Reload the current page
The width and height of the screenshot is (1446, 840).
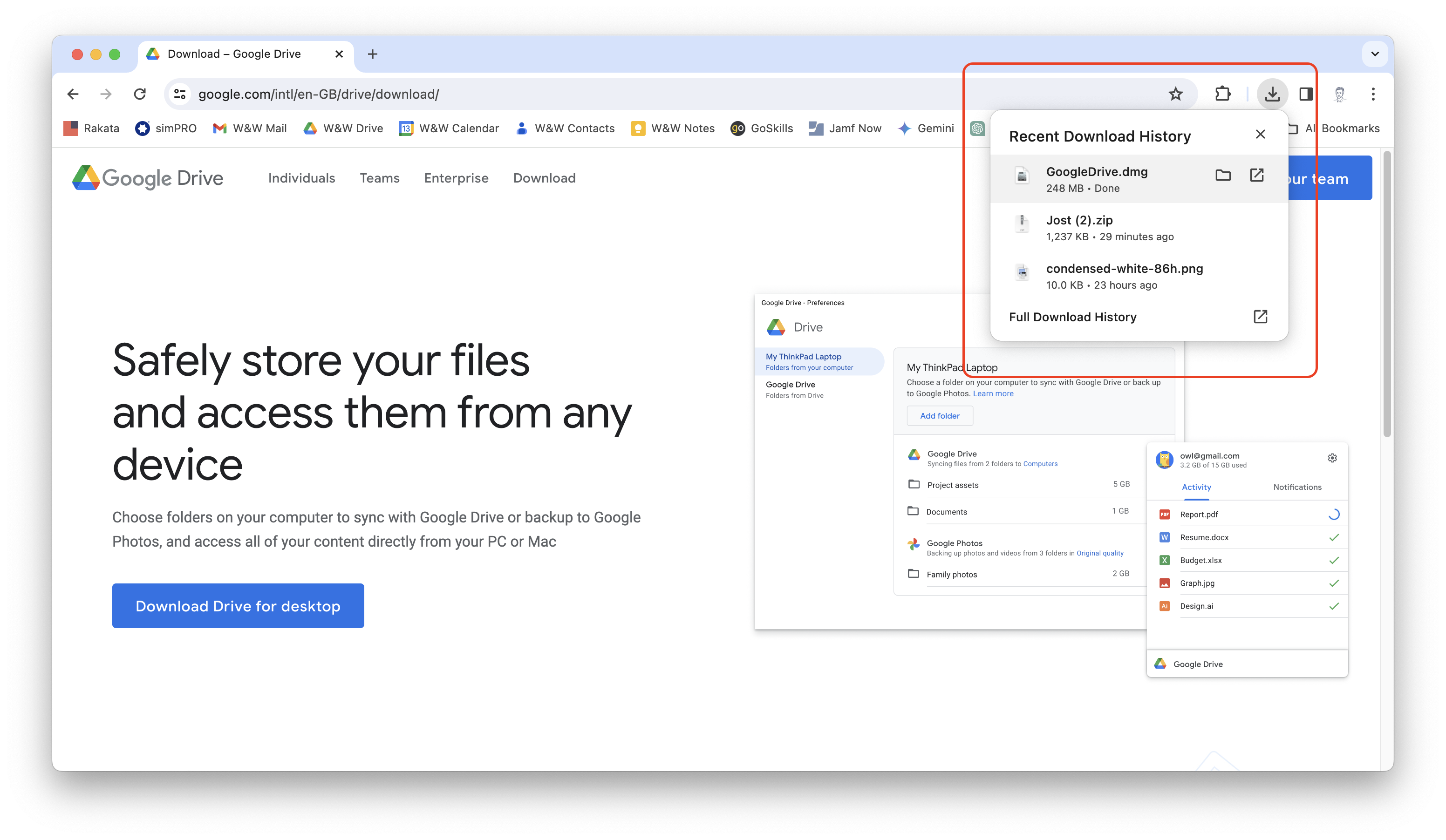click(x=139, y=94)
